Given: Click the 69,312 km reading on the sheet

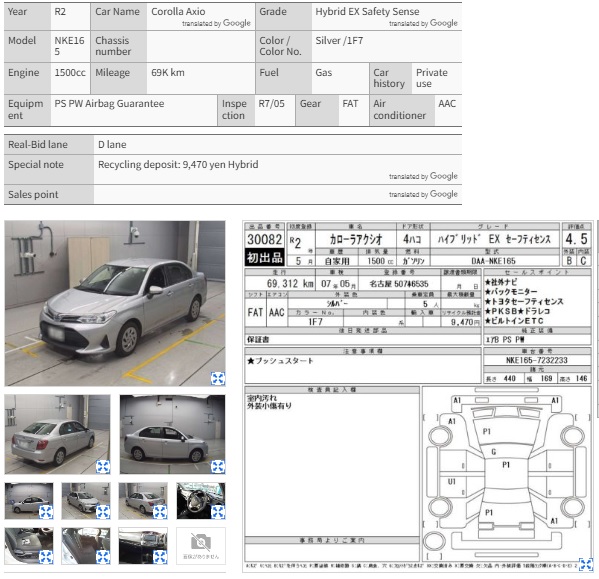Looking at the screenshot, I should (x=290, y=283).
